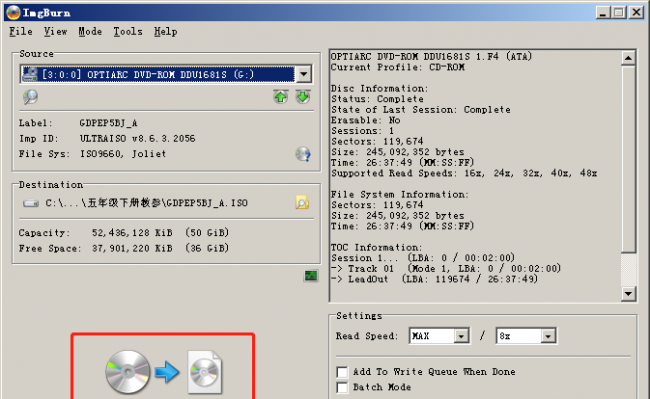Click the info panel scroll down arrow
This screenshot has width=650, height=399.
coord(628,294)
